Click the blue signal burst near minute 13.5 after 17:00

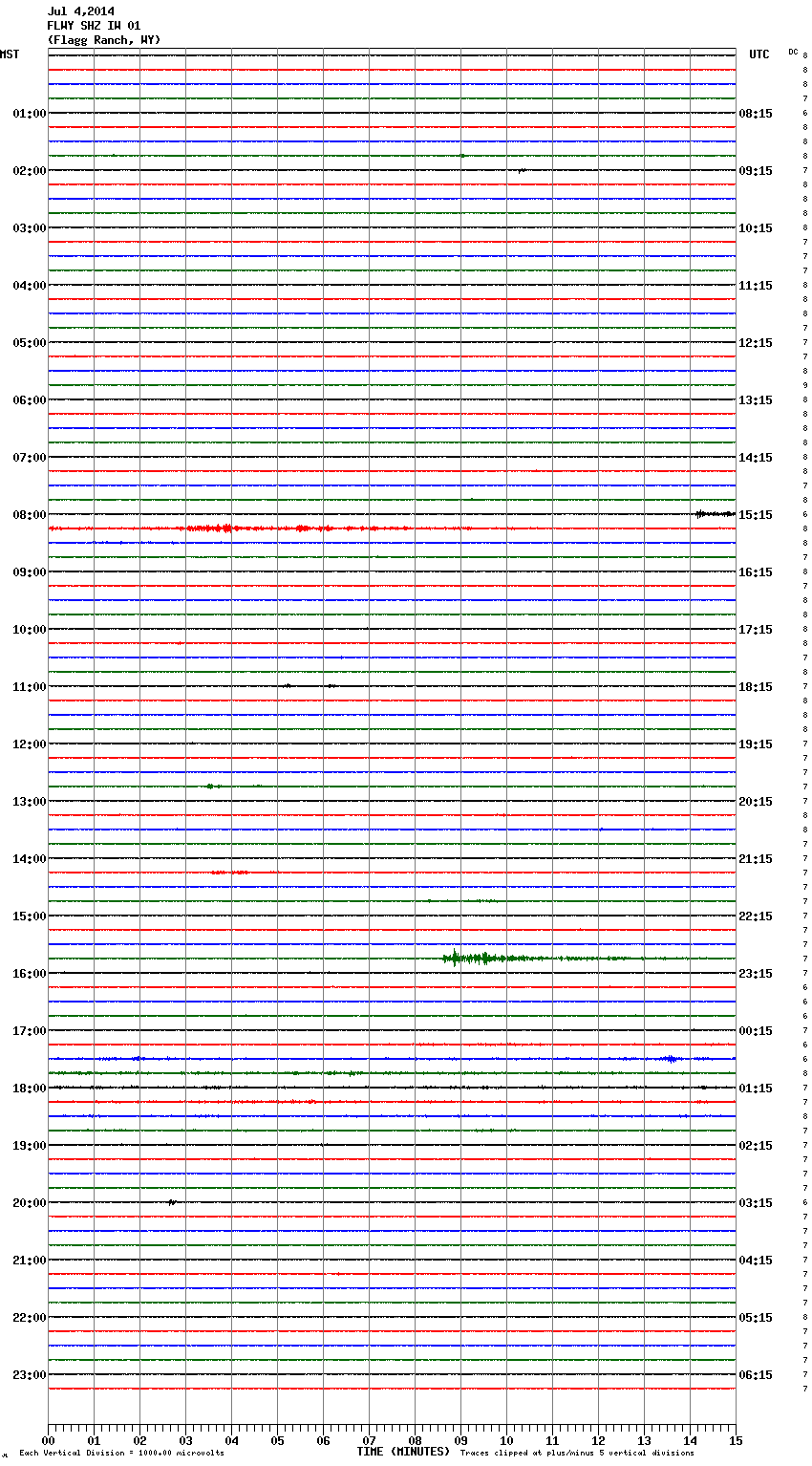point(671,1059)
